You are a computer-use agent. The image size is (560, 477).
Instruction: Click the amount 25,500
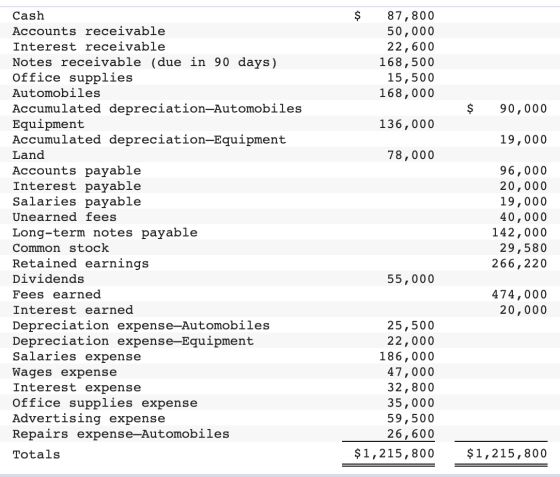[411, 326]
